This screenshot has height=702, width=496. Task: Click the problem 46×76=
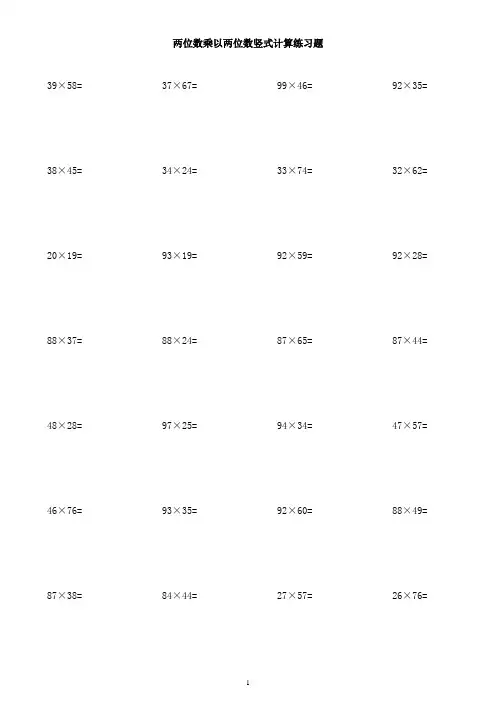coord(64,511)
